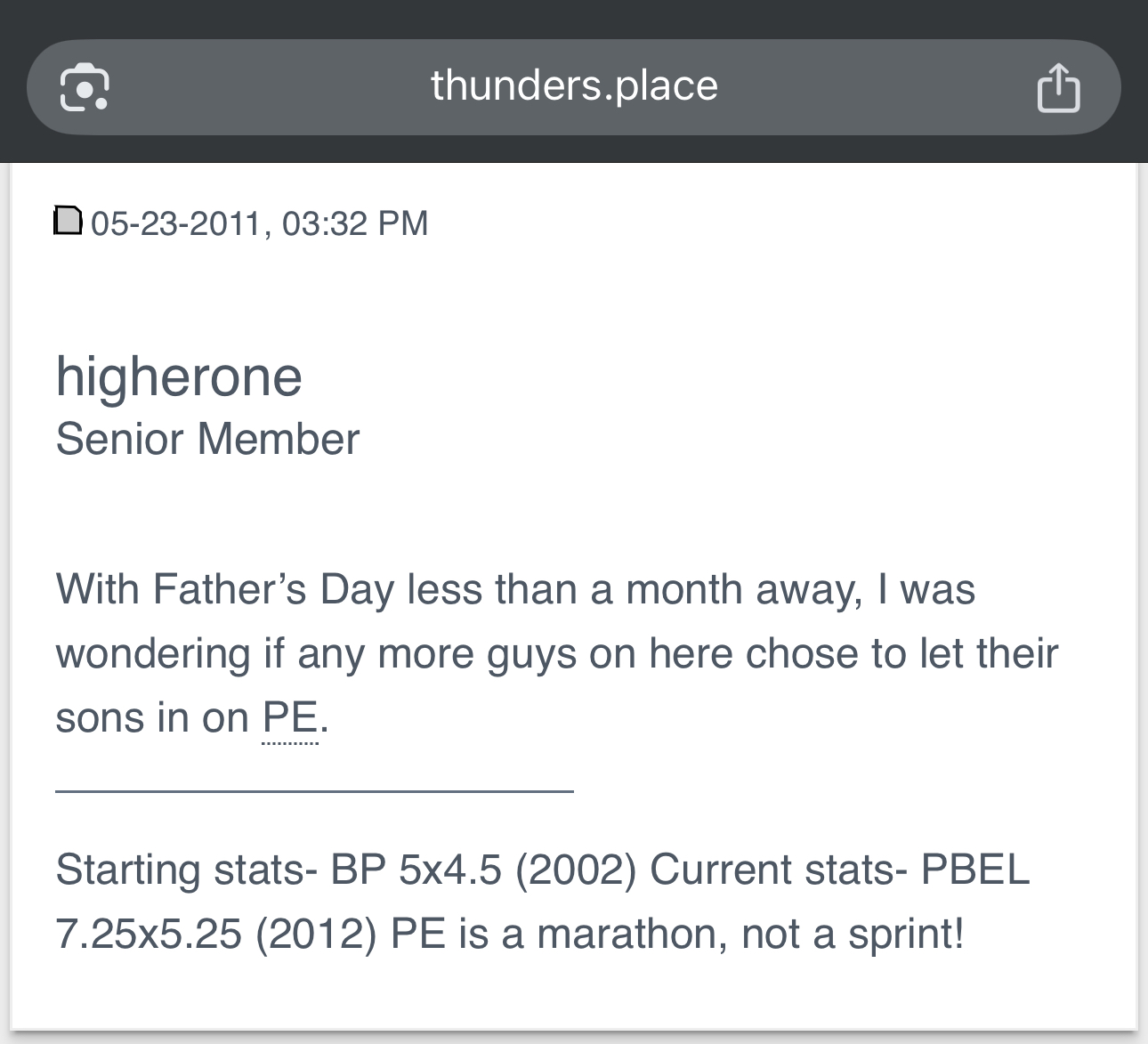Click the small post status icon
The image size is (1148, 1044).
(x=69, y=221)
